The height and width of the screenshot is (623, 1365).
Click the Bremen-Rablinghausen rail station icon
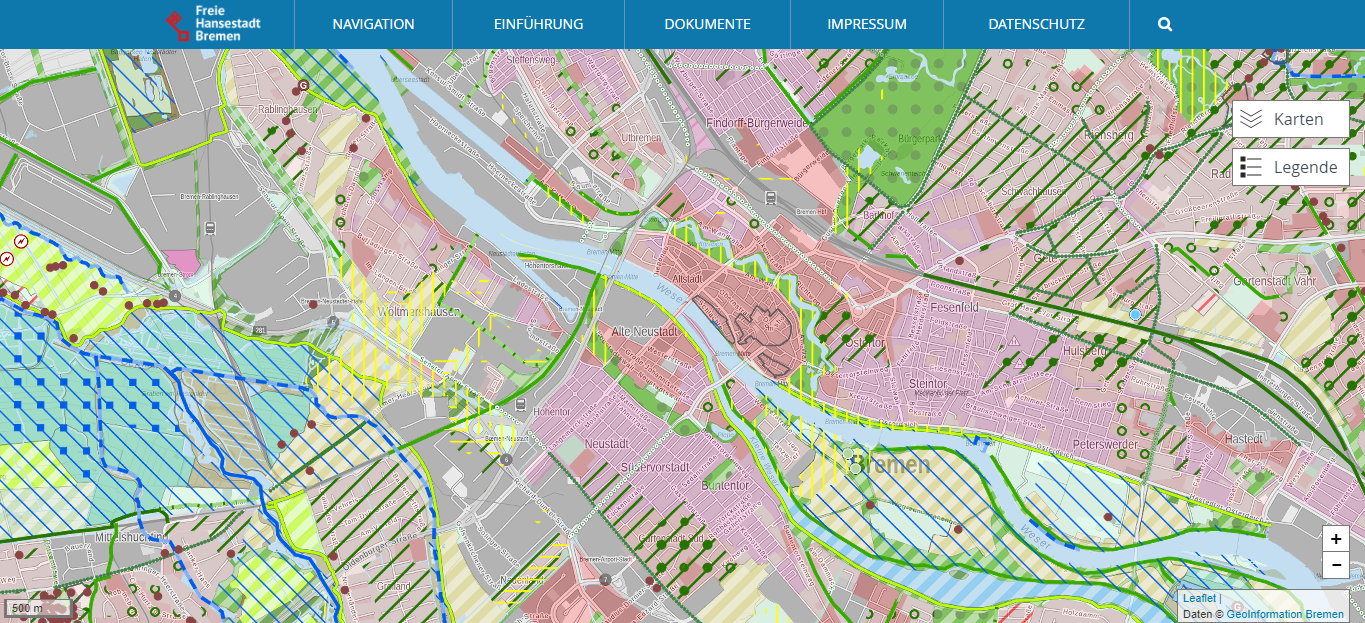(210, 228)
